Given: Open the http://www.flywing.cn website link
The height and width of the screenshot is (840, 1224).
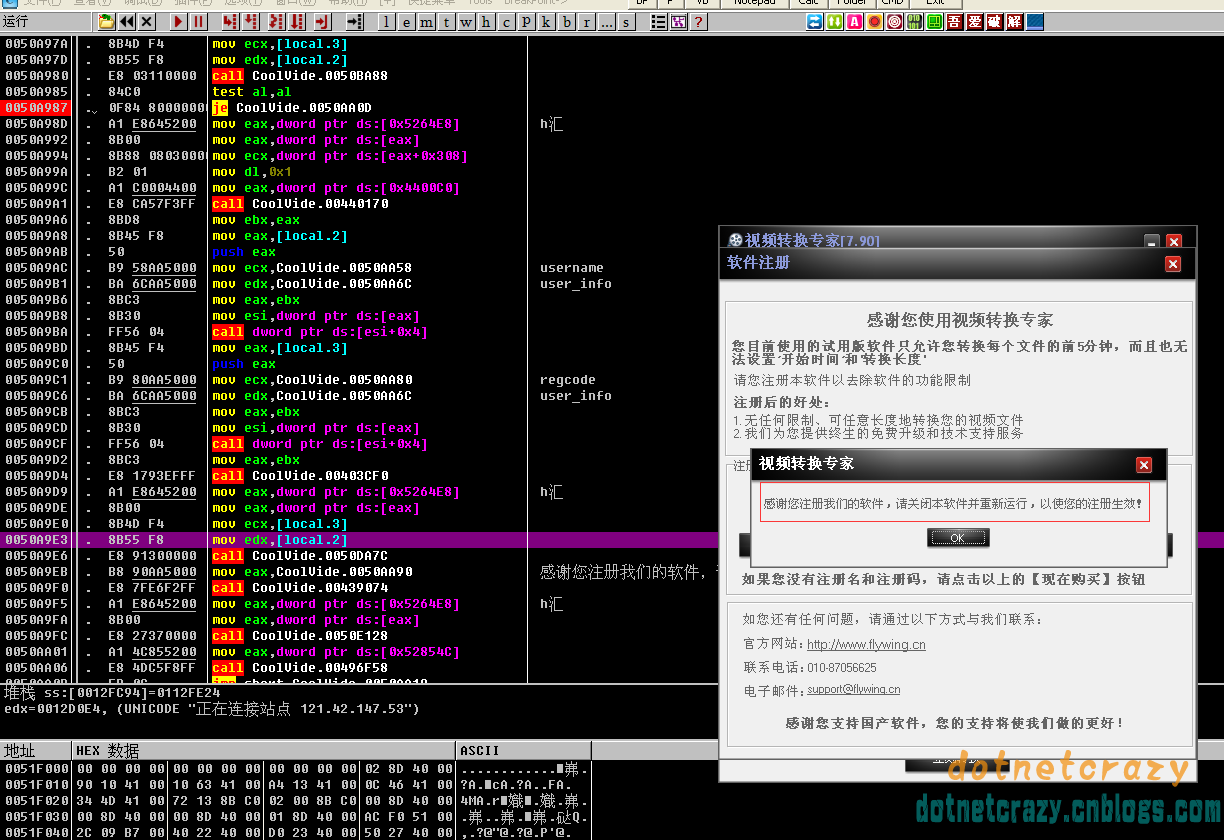Looking at the screenshot, I should click(x=866, y=645).
